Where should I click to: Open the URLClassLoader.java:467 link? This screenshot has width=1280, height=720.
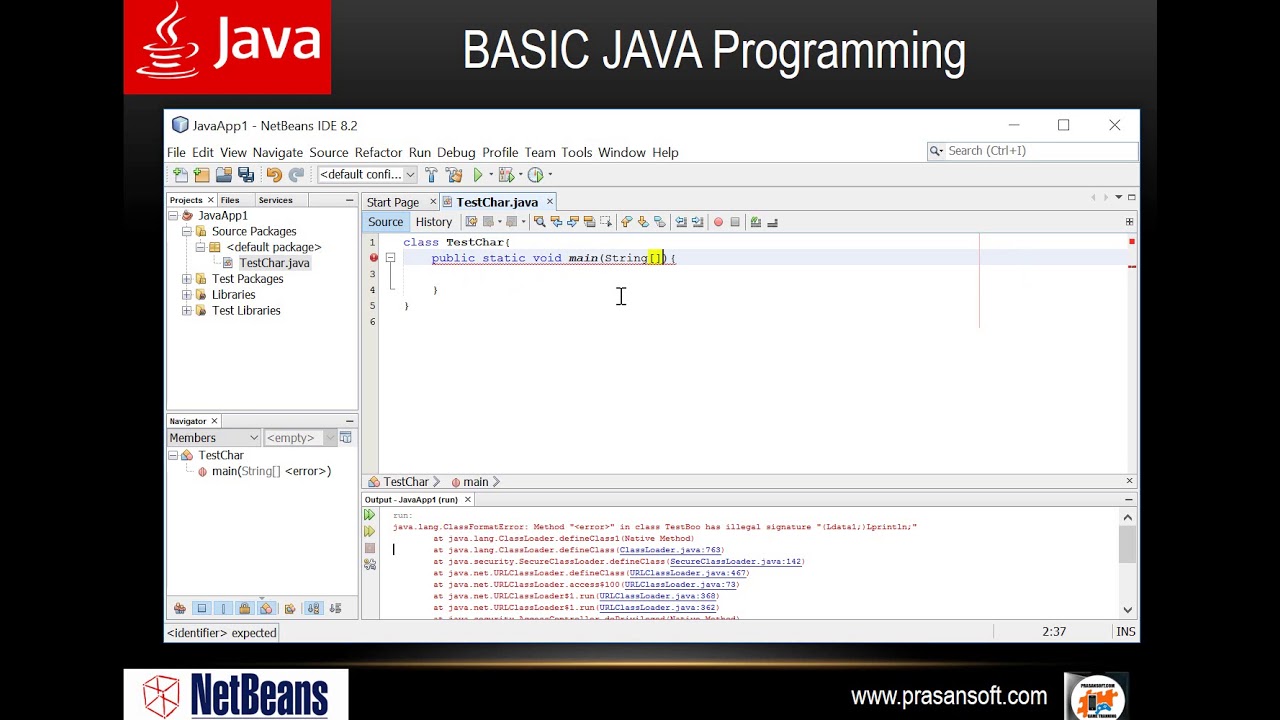(688, 573)
